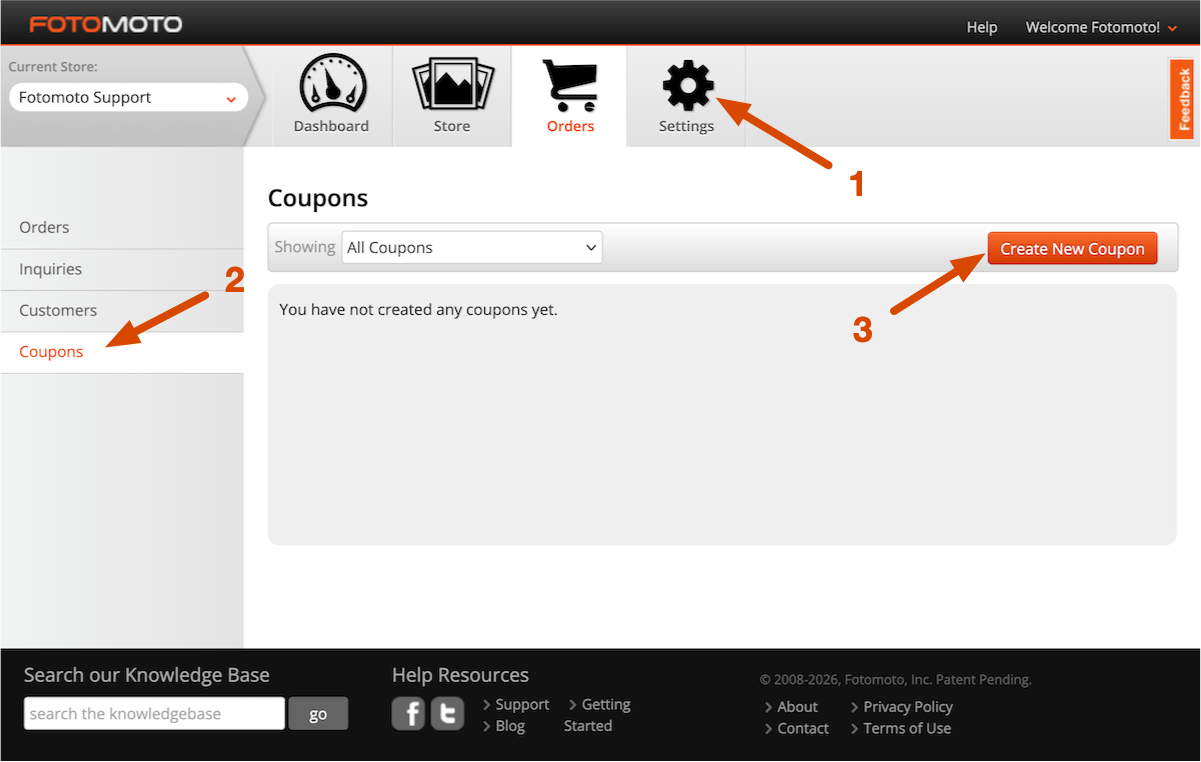
Task: Open the About footer link
Action: pos(797,707)
